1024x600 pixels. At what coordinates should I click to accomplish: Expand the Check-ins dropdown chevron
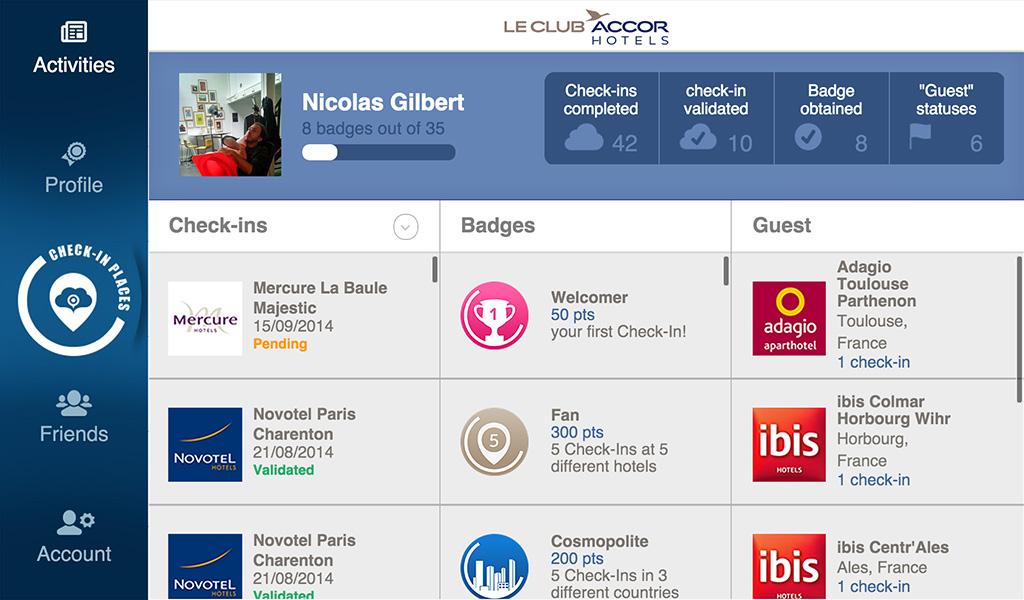406,227
